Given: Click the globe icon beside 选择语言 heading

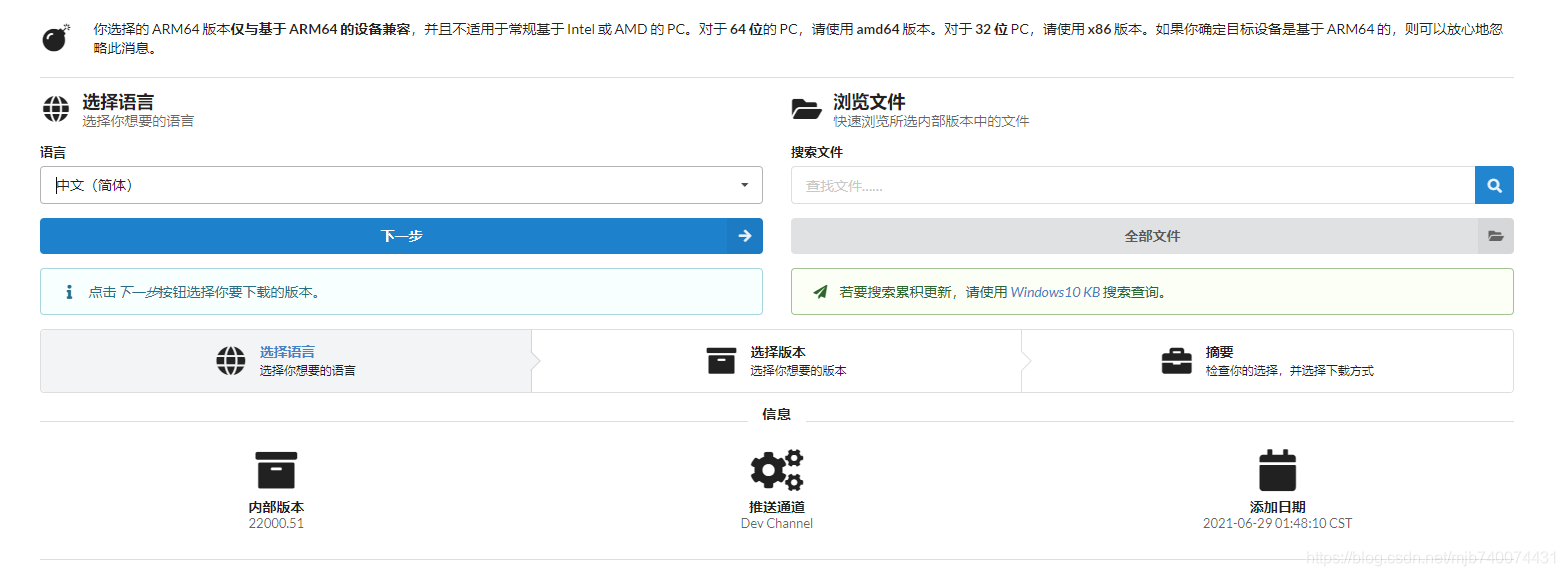Looking at the screenshot, I should [55, 109].
